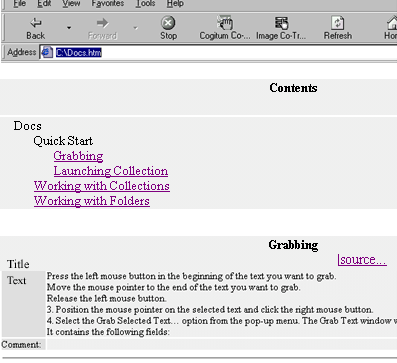Image resolution: width=397 pixels, height=363 pixels.
Task: Click line starting '3. Position the mouse pointer'
Action: click(210, 310)
